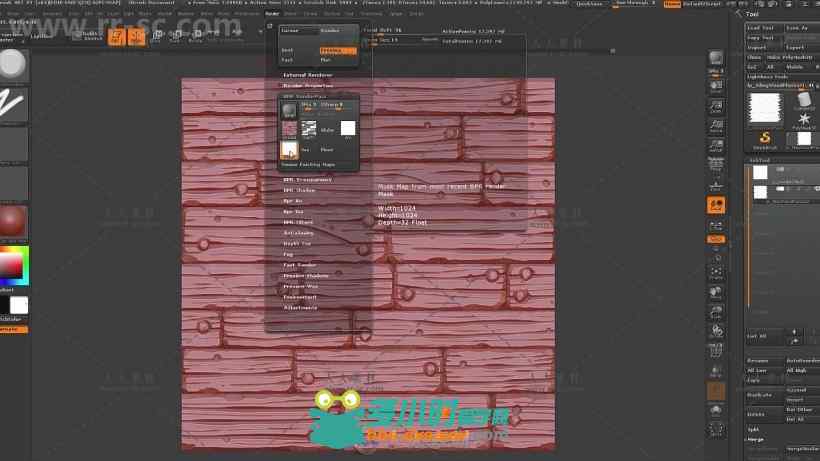Image resolution: width=820 pixels, height=461 pixels.
Task: Toggle Edit mode button
Action: 117,37
